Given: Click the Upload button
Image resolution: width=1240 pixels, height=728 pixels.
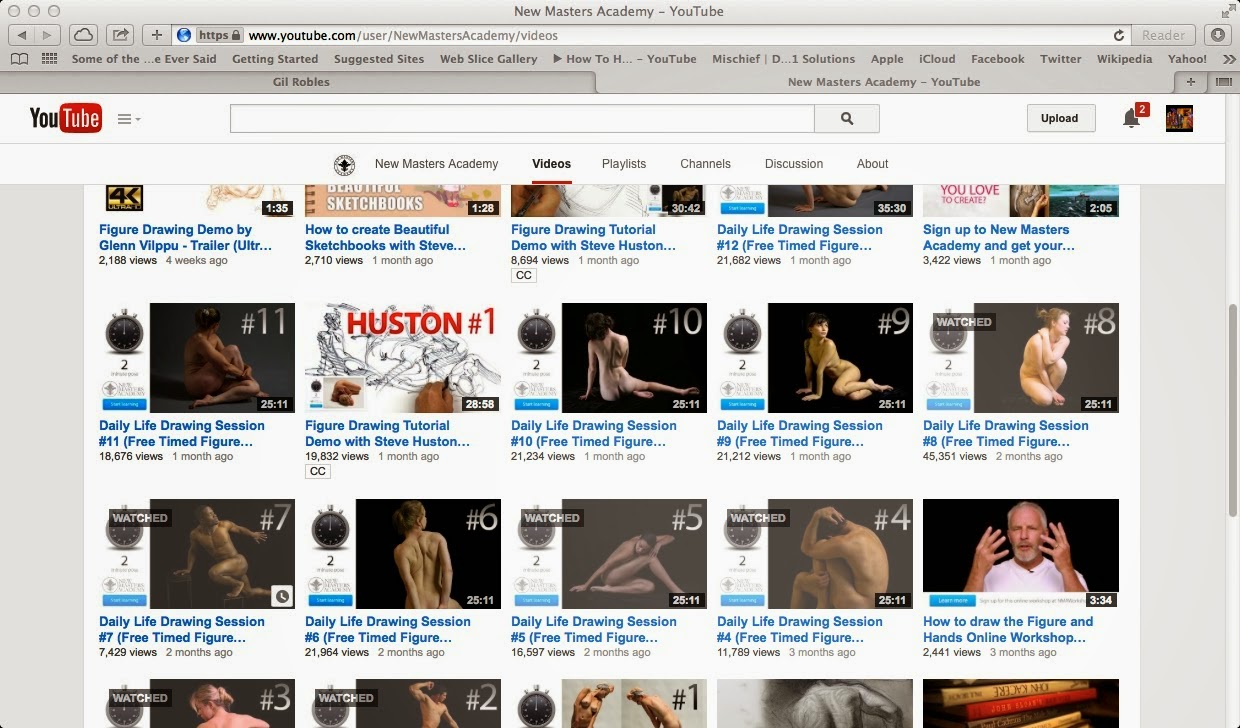Looking at the screenshot, I should 1059,118.
